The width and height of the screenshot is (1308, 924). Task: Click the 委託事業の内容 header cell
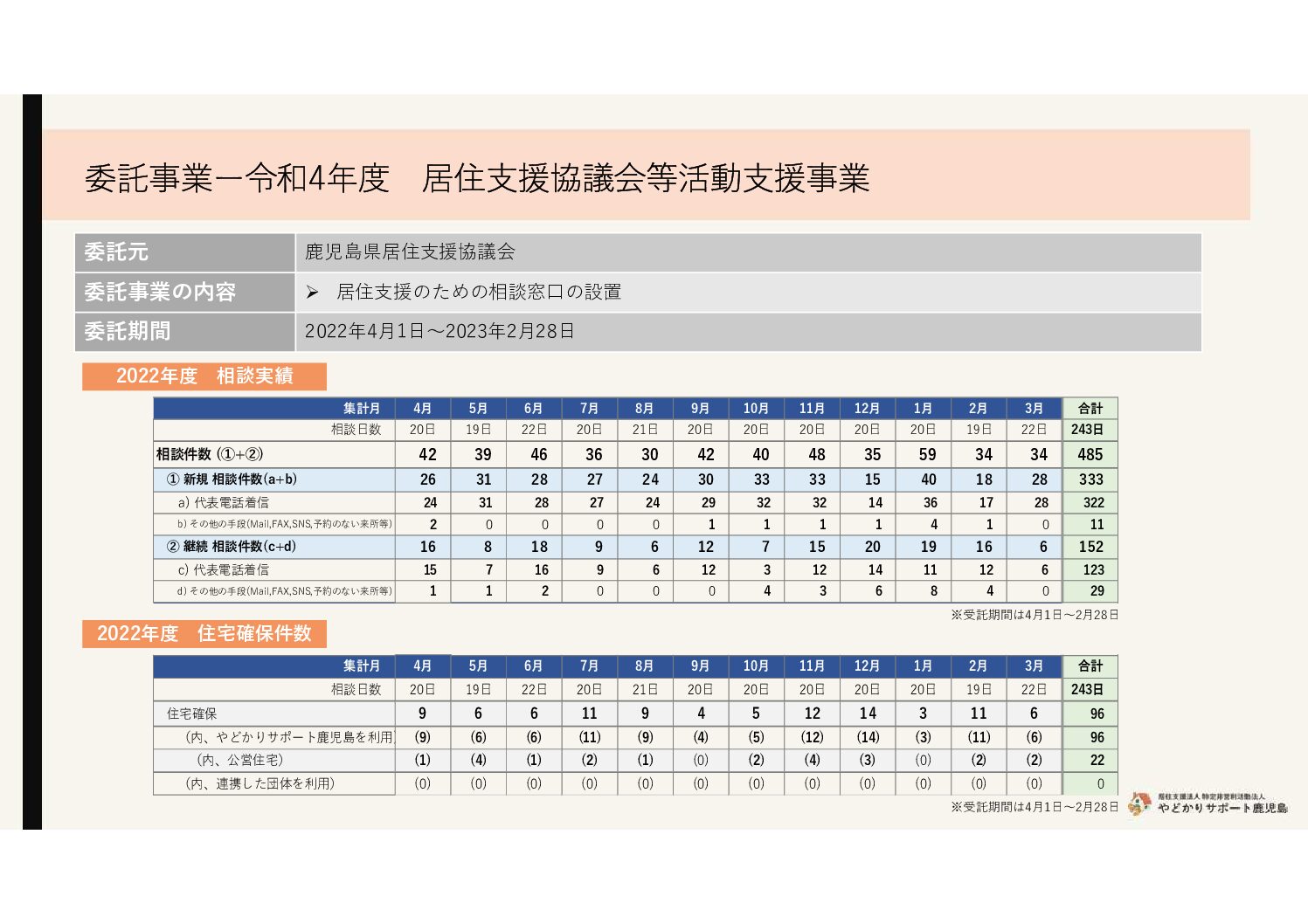click(x=185, y=292)
